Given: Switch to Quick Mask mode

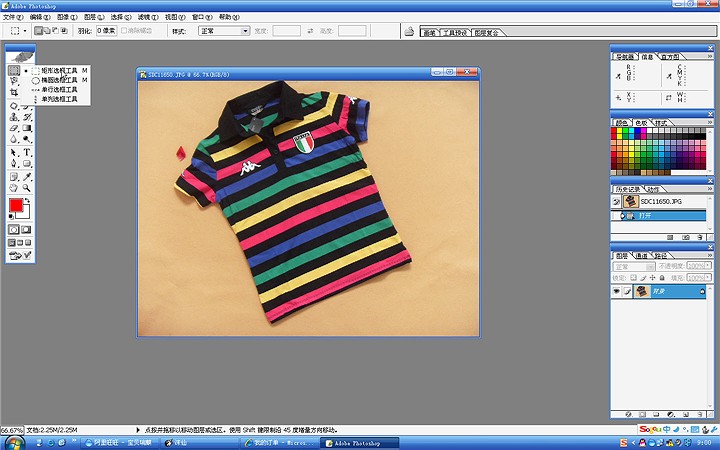Looking at the screenshot, I should 26,230.
